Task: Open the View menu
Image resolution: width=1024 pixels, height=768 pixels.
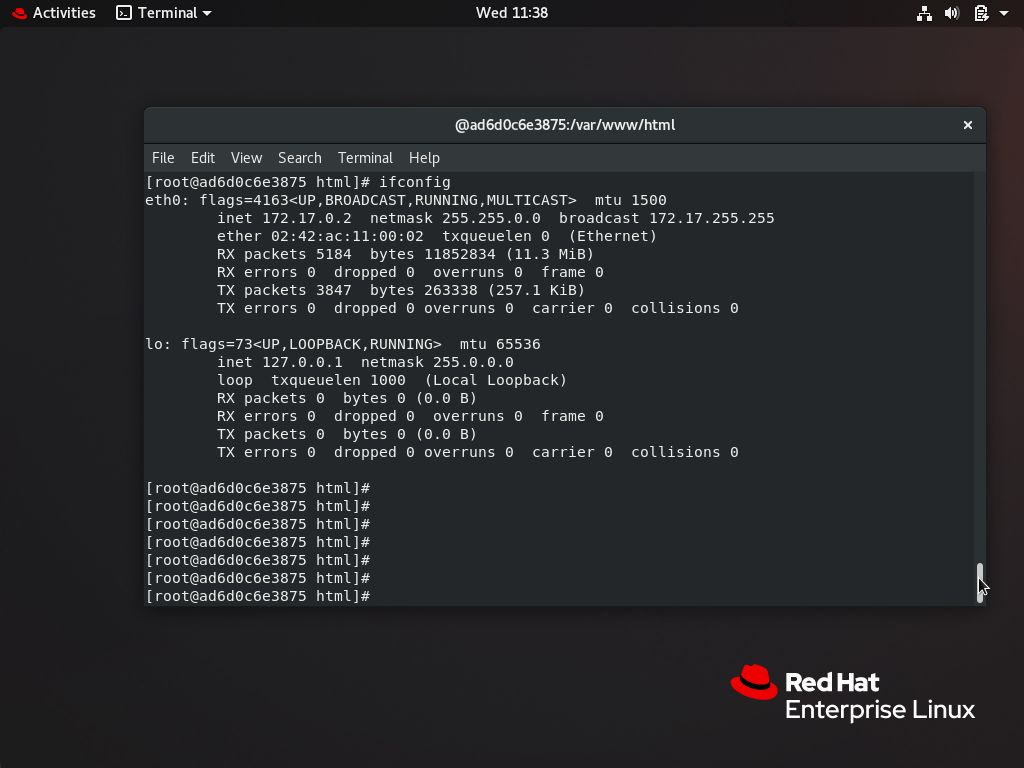Action: click(x=246, y=157)
